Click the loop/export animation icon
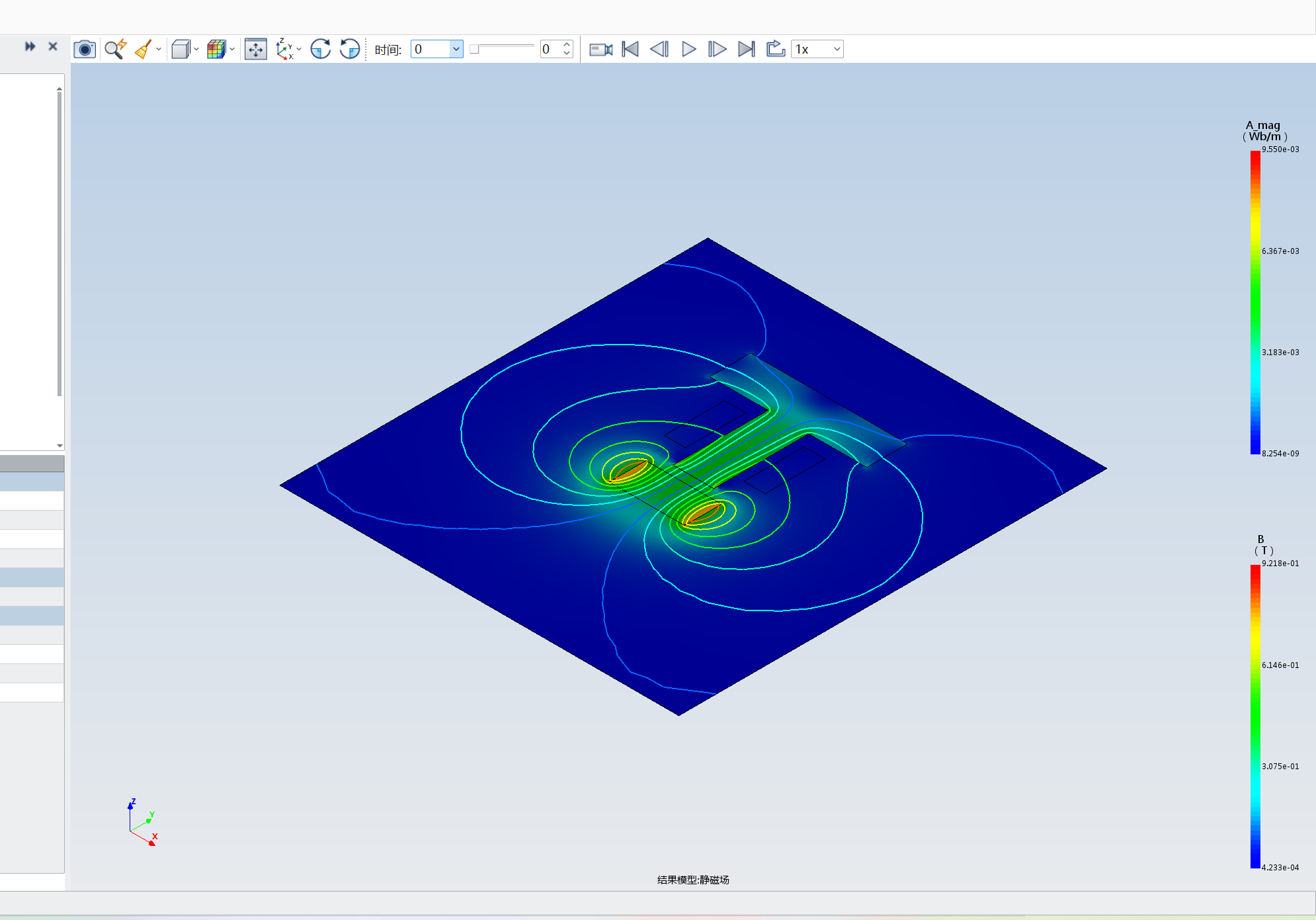1316x920 pixels. click(x=775, y=49)
